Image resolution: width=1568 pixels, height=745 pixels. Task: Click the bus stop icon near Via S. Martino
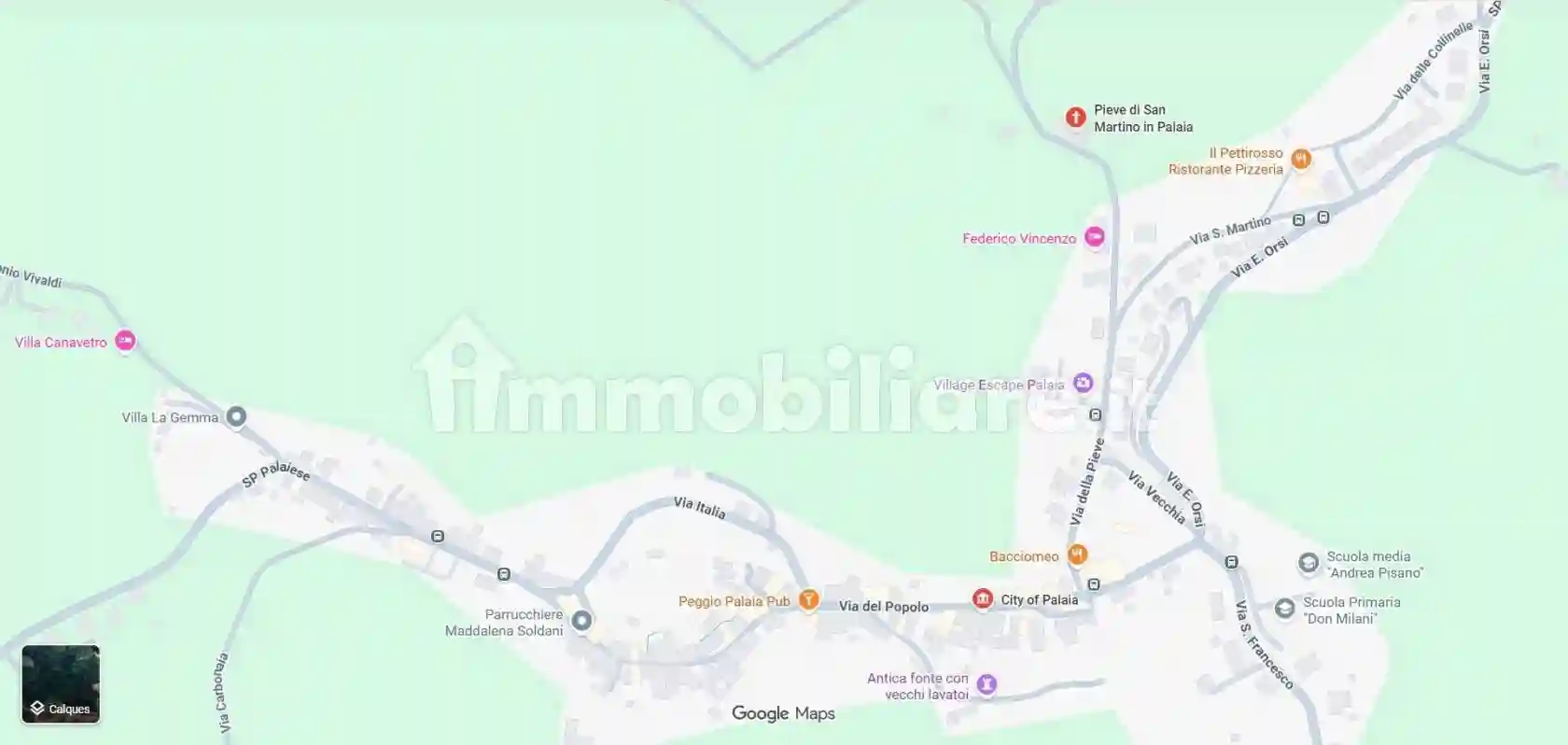point(1298,220)
